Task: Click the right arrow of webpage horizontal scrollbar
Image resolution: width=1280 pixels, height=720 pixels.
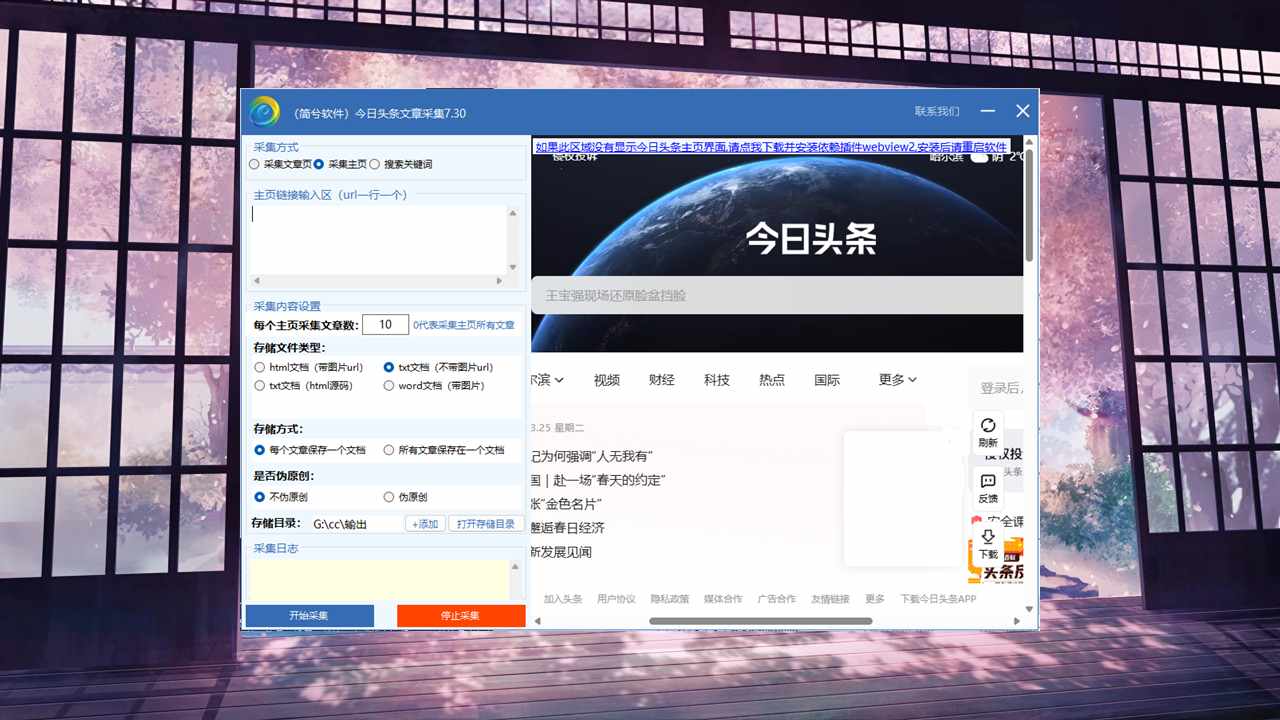Action: (x=1018, y=621)
